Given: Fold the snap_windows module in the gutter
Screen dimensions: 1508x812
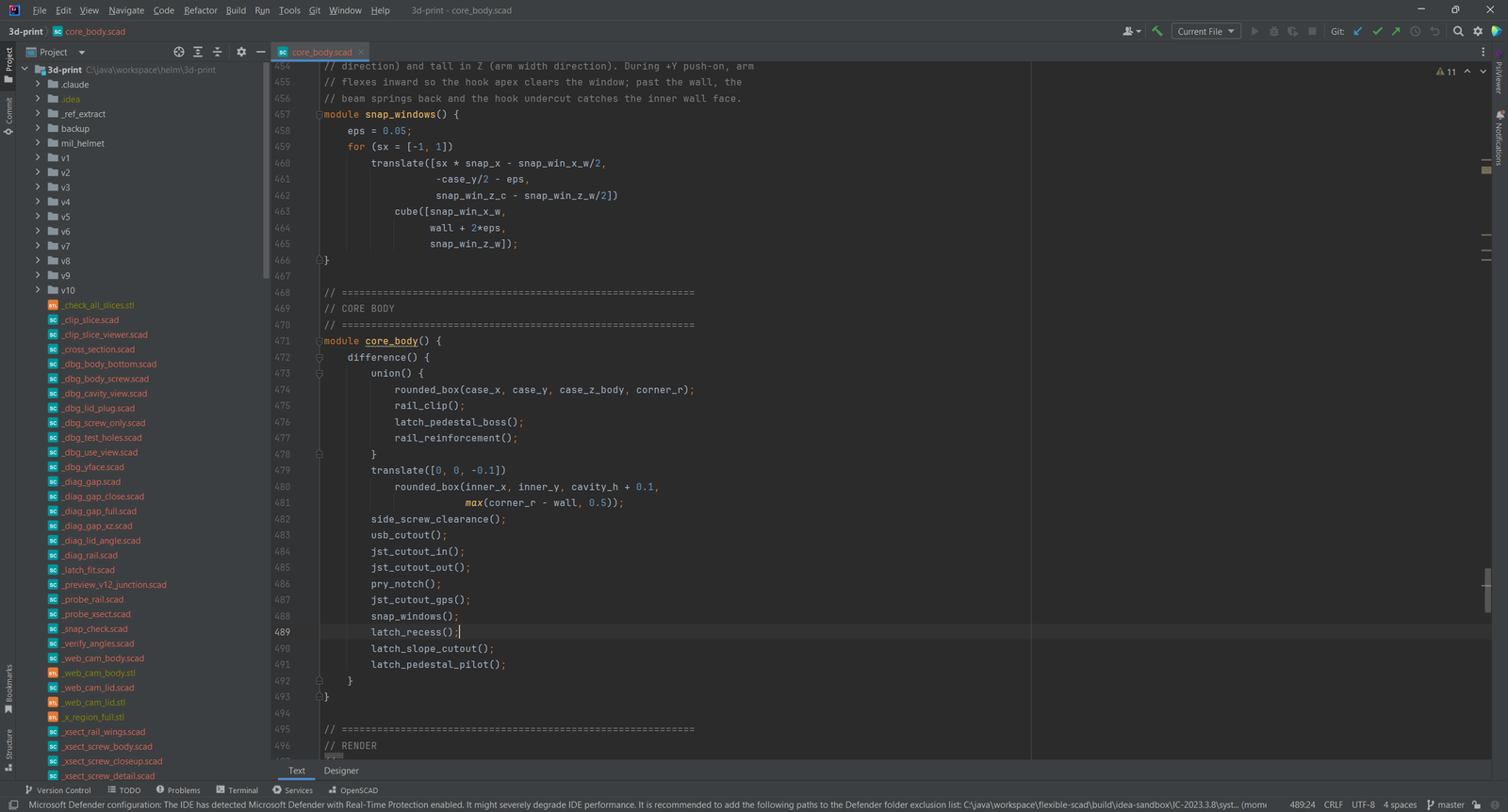Looking at the screenshot, I should [x=320, y=115].
